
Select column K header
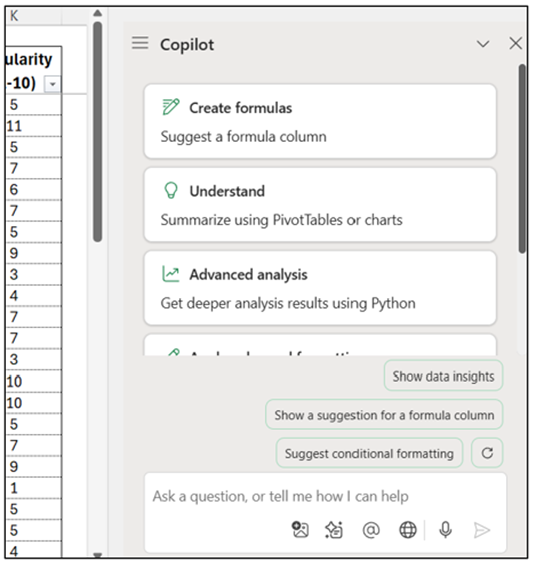(34, 16)
